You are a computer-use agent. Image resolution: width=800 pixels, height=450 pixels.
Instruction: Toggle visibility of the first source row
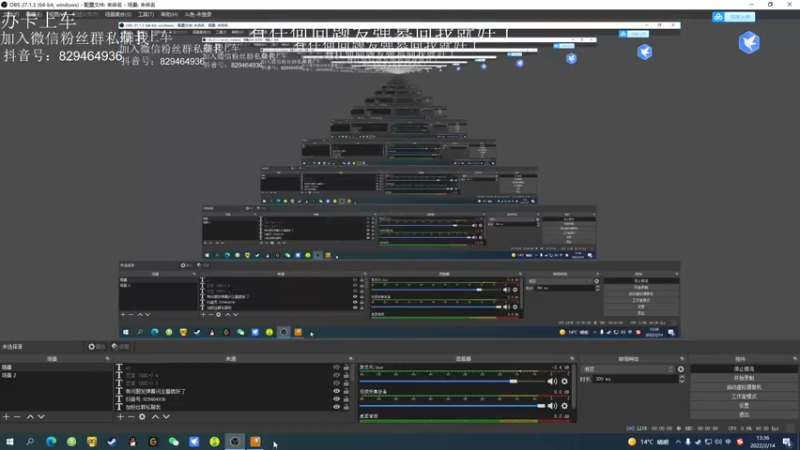click(x=336, y=367)
